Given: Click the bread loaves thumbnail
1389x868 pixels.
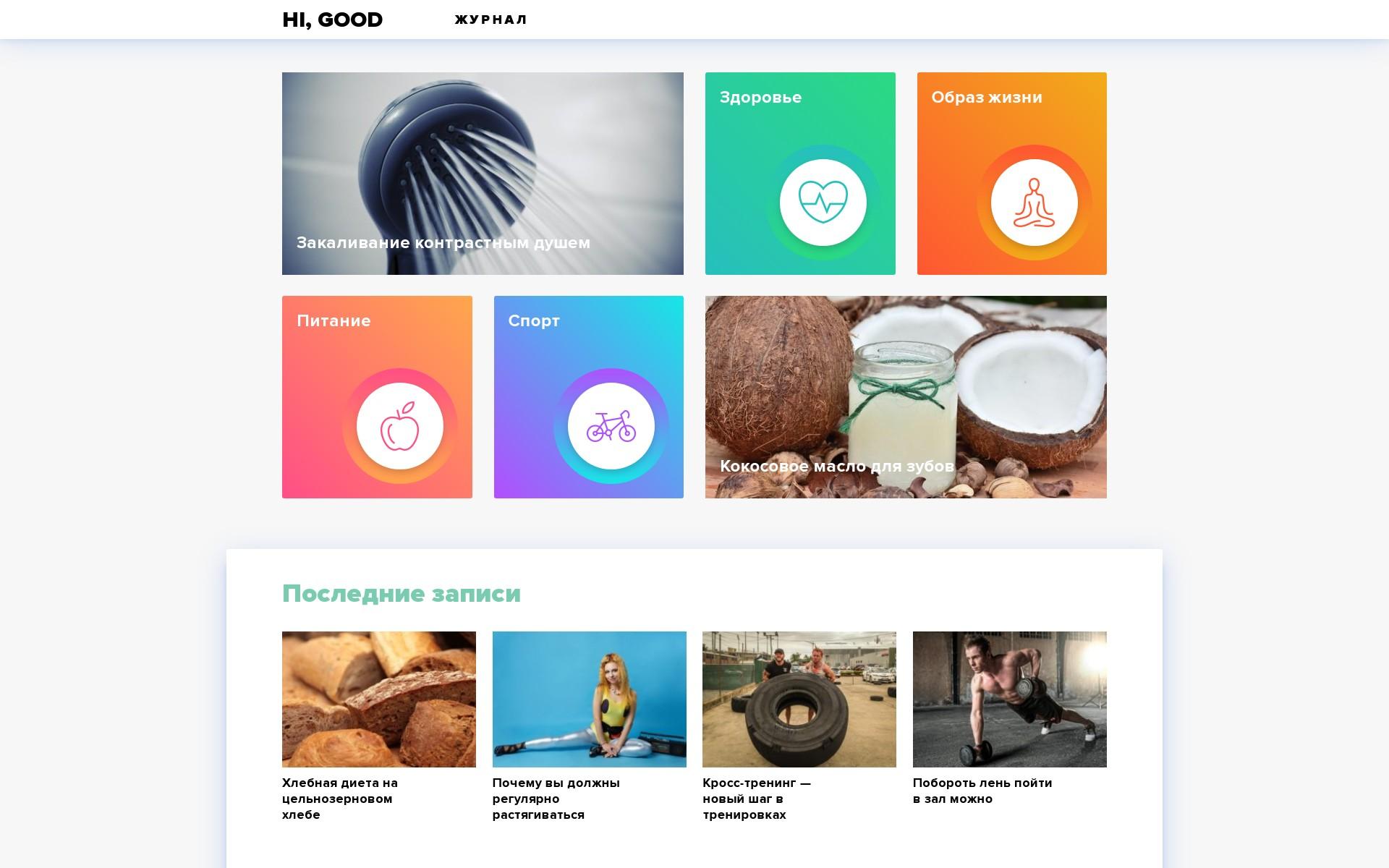Looking at the screenshot, I should pos(379,699).
